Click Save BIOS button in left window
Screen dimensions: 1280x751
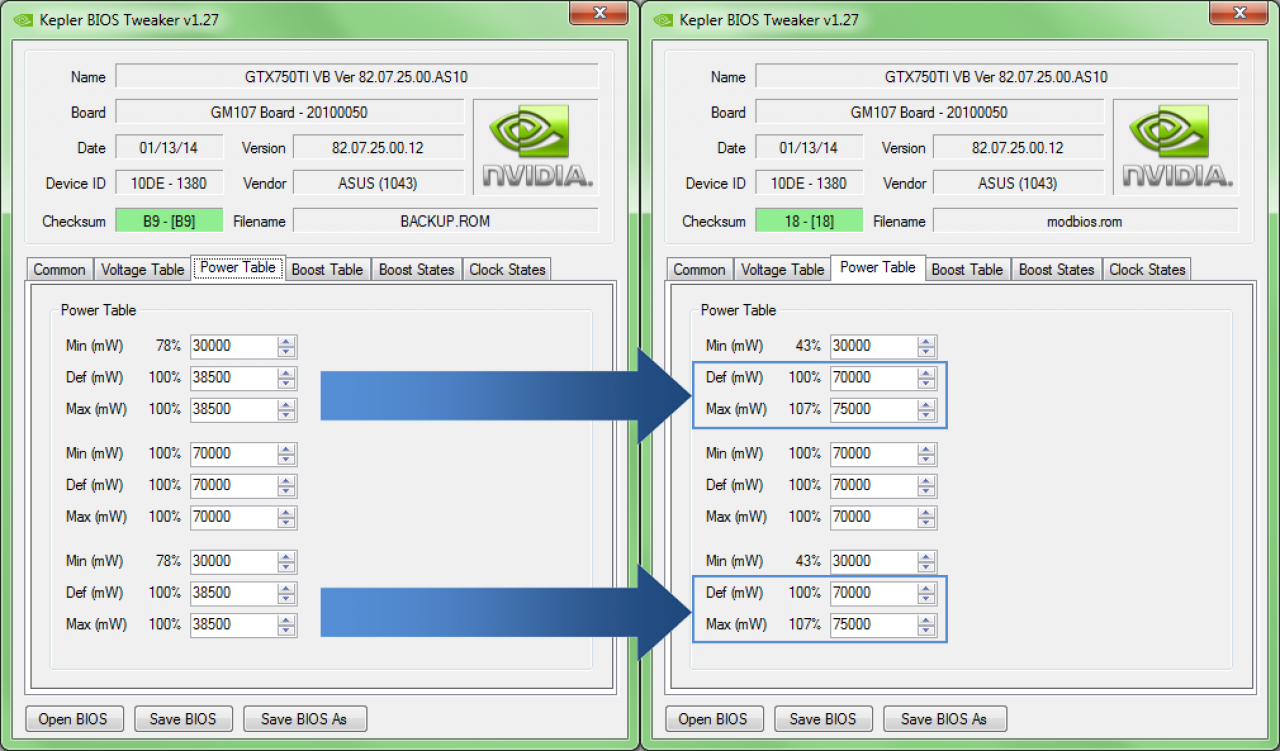pyautogui.click(x=184, y=719)
